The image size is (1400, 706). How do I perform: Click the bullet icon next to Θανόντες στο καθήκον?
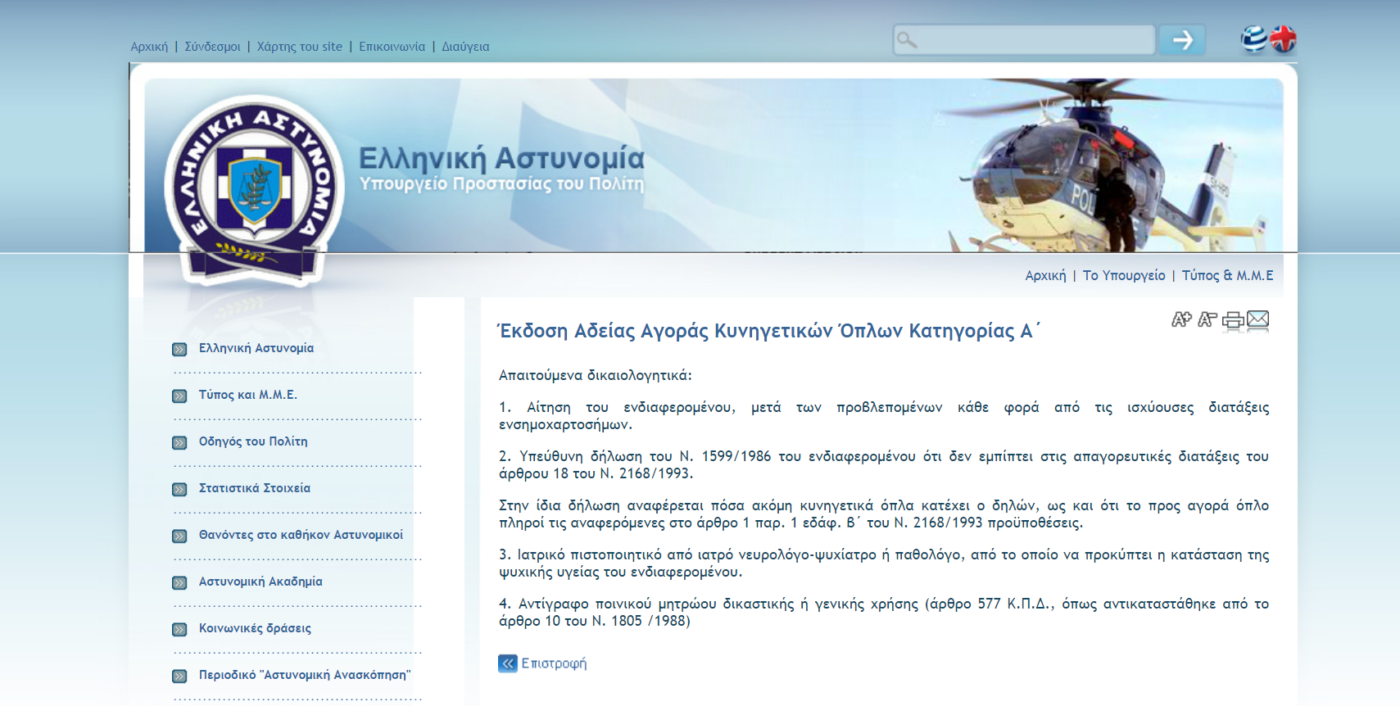pyautogui.click(x=179, y=536)
